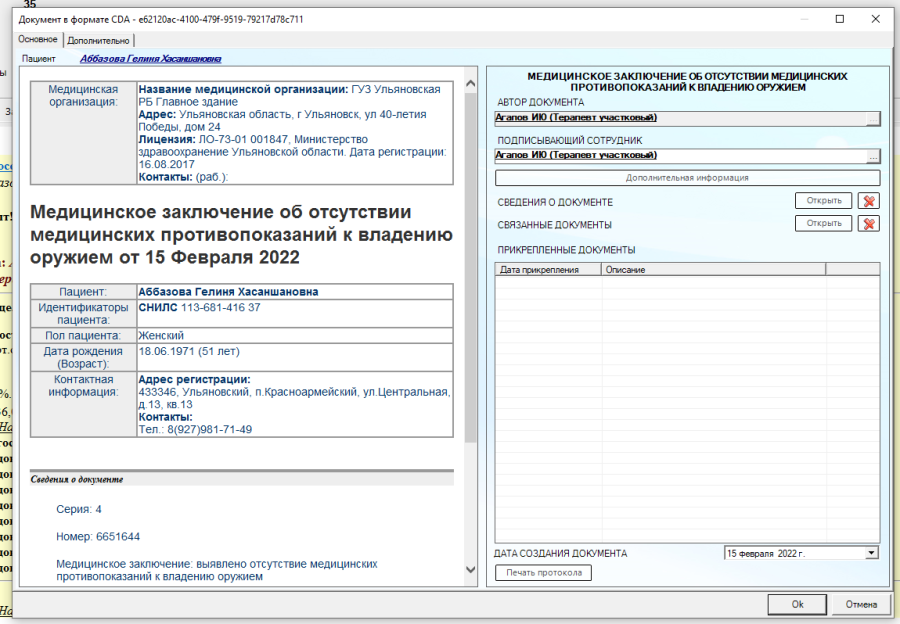Viewport: 900px width, 624px height.
Task: Click the SNILS value 113-681-416 37
Action: (x=220, y=308)
